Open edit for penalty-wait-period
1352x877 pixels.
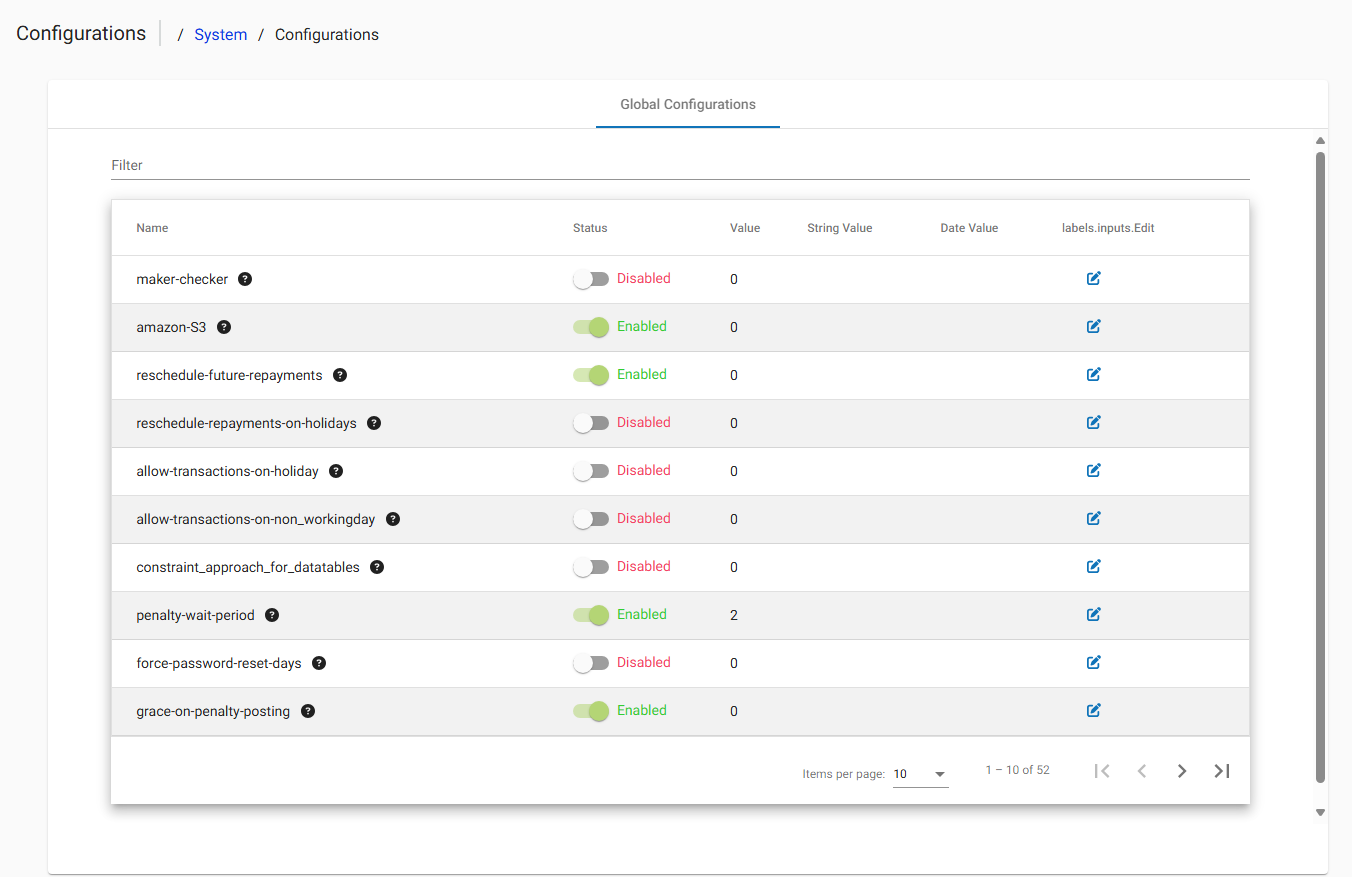(1093, 615)
